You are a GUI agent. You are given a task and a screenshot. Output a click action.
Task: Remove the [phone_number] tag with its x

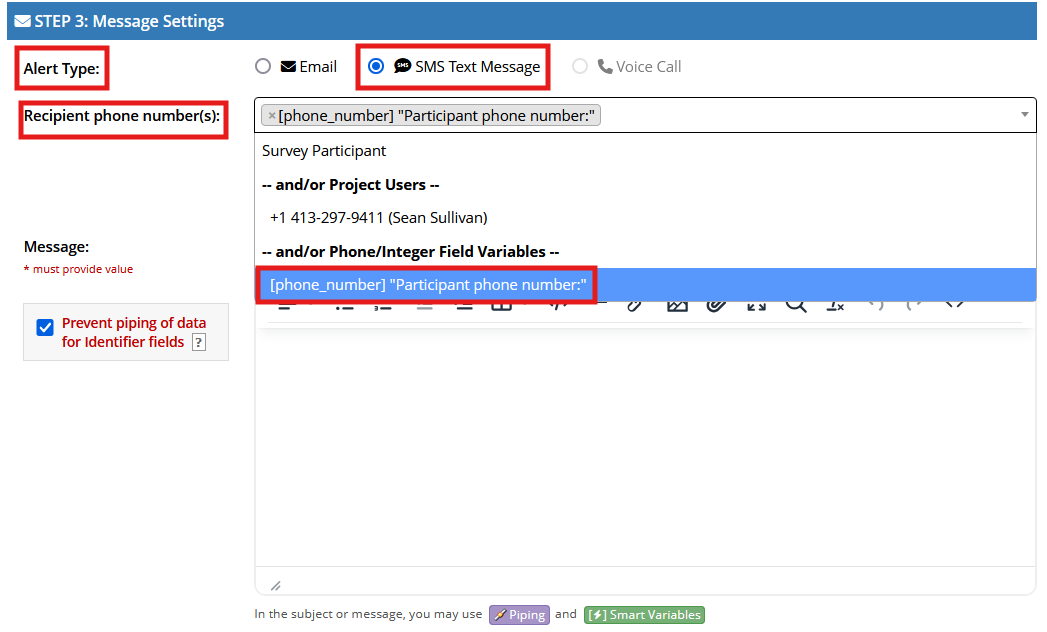coord(271,116)
